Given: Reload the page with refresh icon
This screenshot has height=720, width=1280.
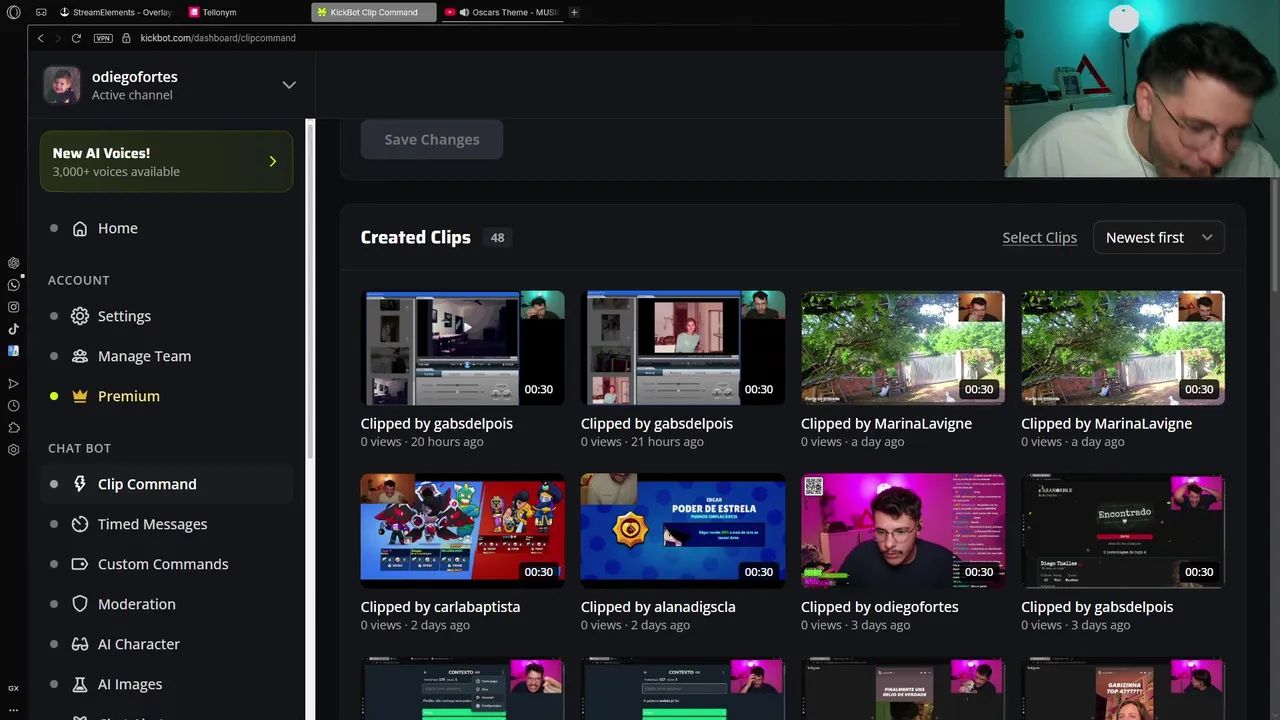Looking at the screenshot, I should click(x=76, y=38).
